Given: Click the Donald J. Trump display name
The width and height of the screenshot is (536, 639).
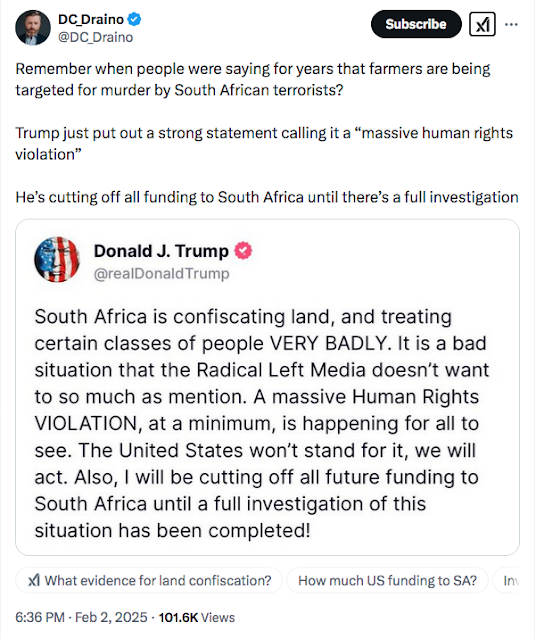Looking at the screenshot, I should click(161, 251).
